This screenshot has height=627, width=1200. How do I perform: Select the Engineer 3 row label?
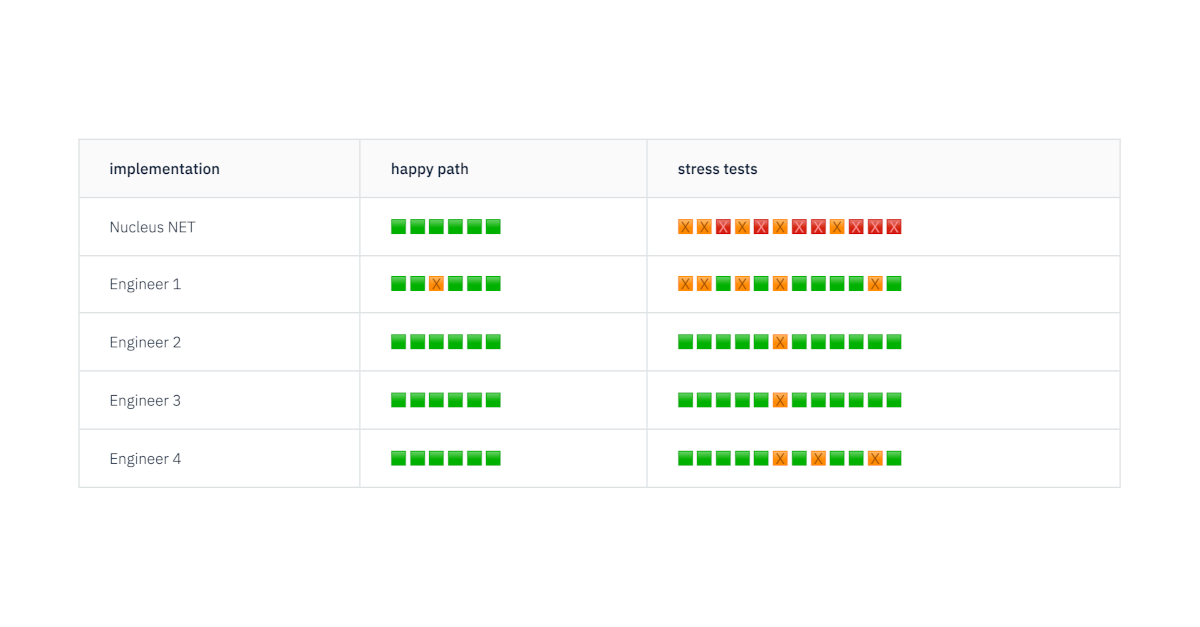click(145, 400)
